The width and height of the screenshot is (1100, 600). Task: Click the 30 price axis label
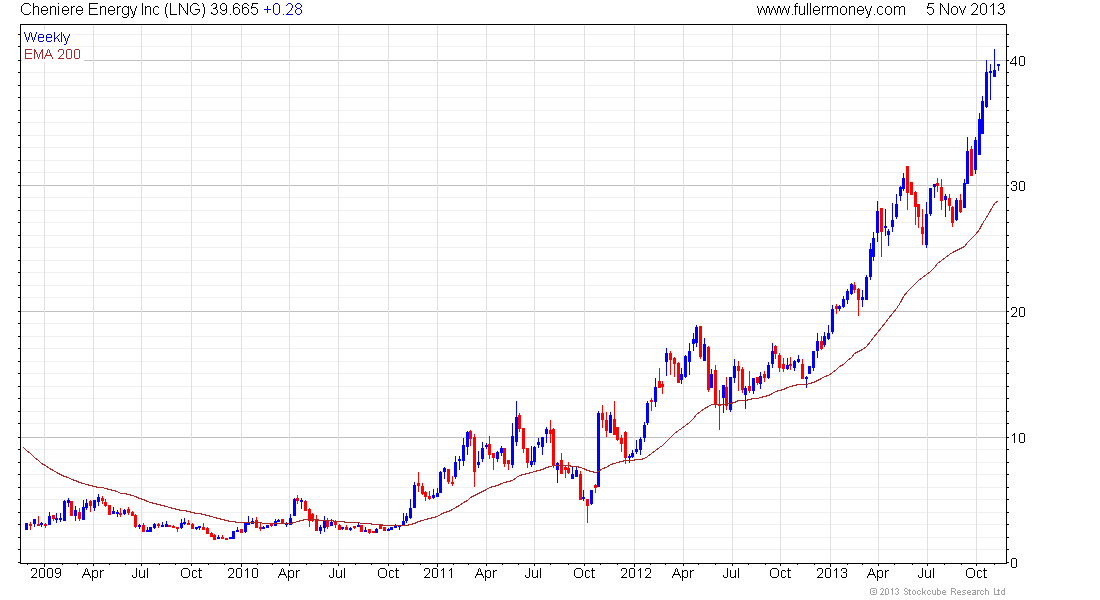(x=1017, y=186)
